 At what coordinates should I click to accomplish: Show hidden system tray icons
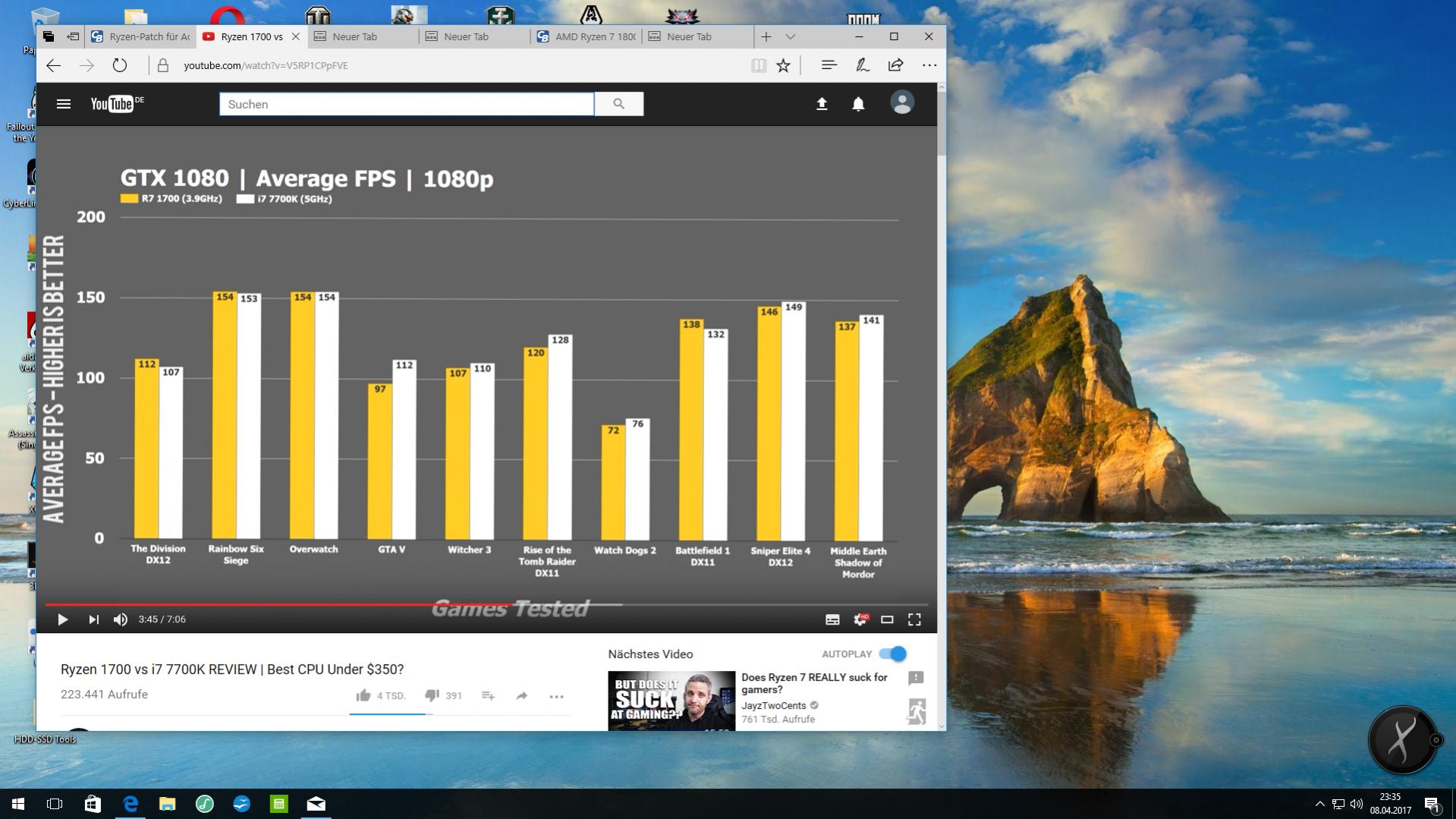[1319, 804]
